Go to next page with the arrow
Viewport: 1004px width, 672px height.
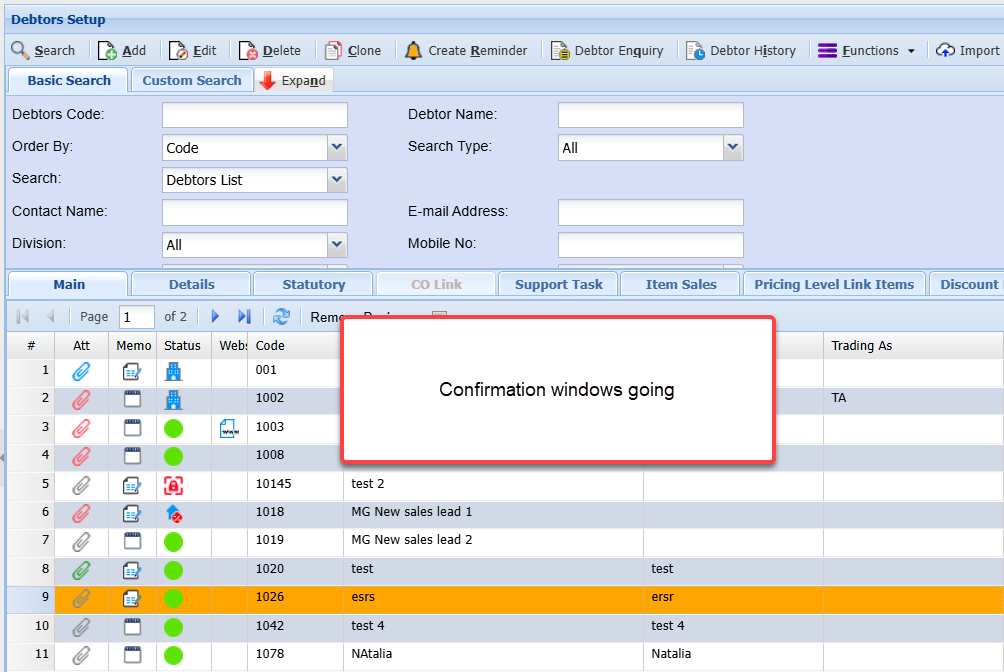215,316
